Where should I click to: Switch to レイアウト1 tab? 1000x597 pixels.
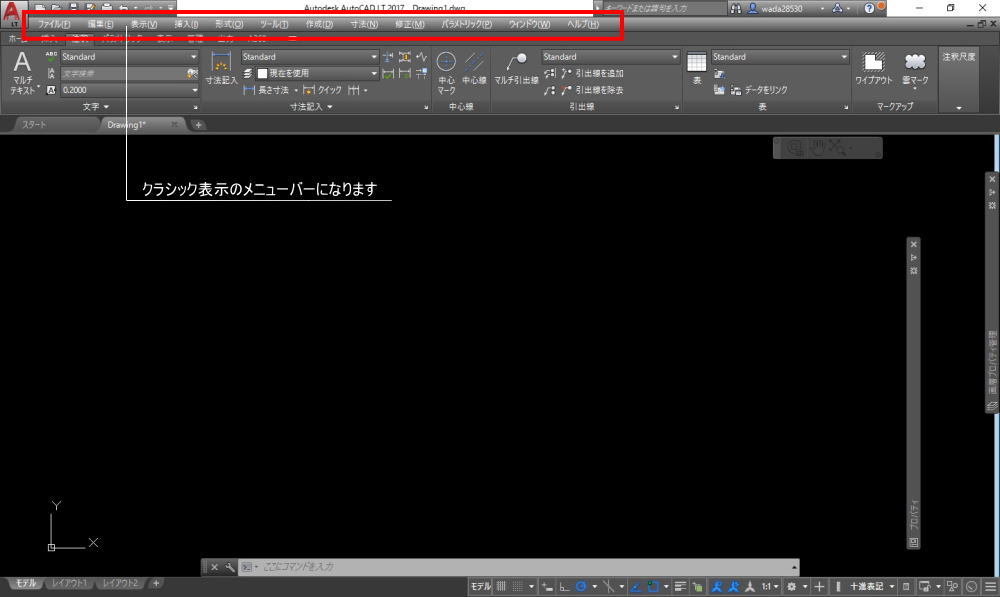70,584
